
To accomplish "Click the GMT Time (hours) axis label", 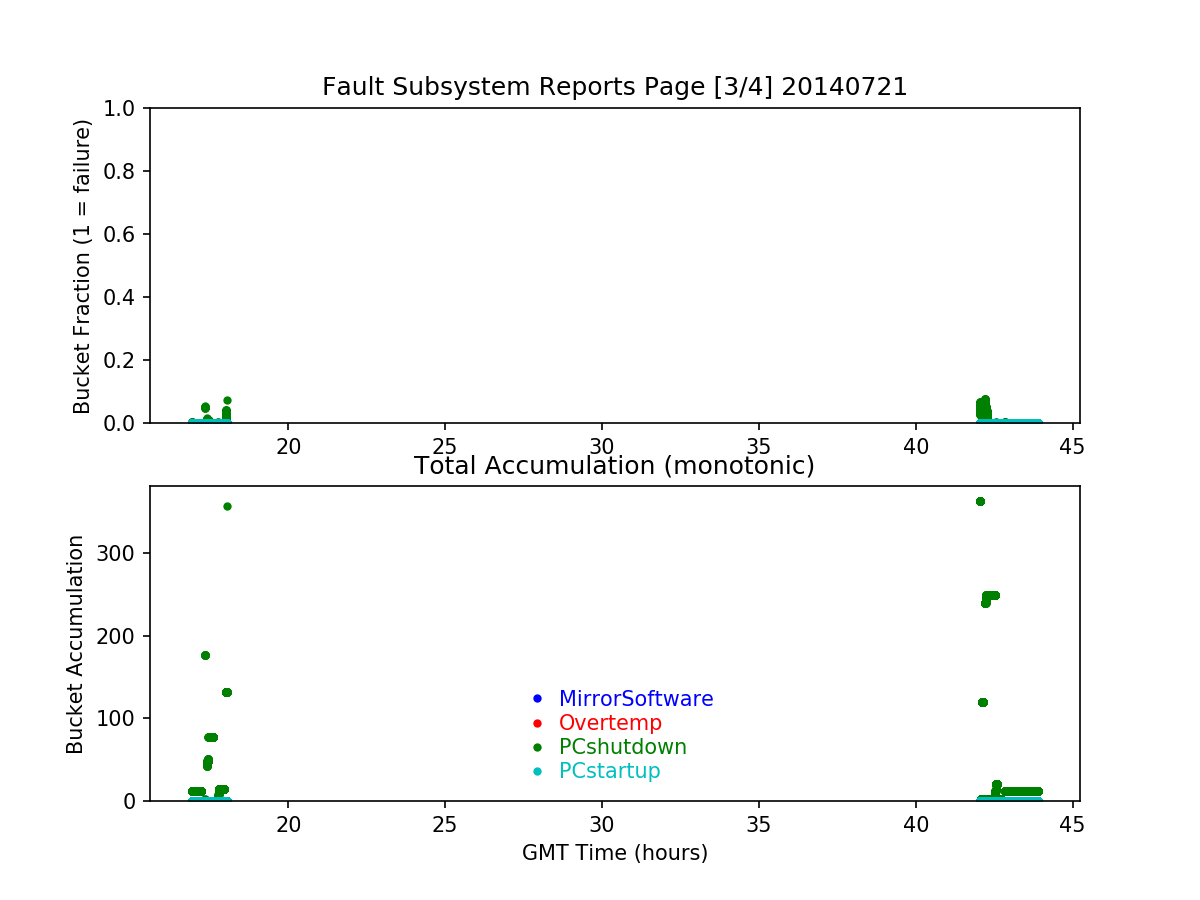I will (614, 853).
